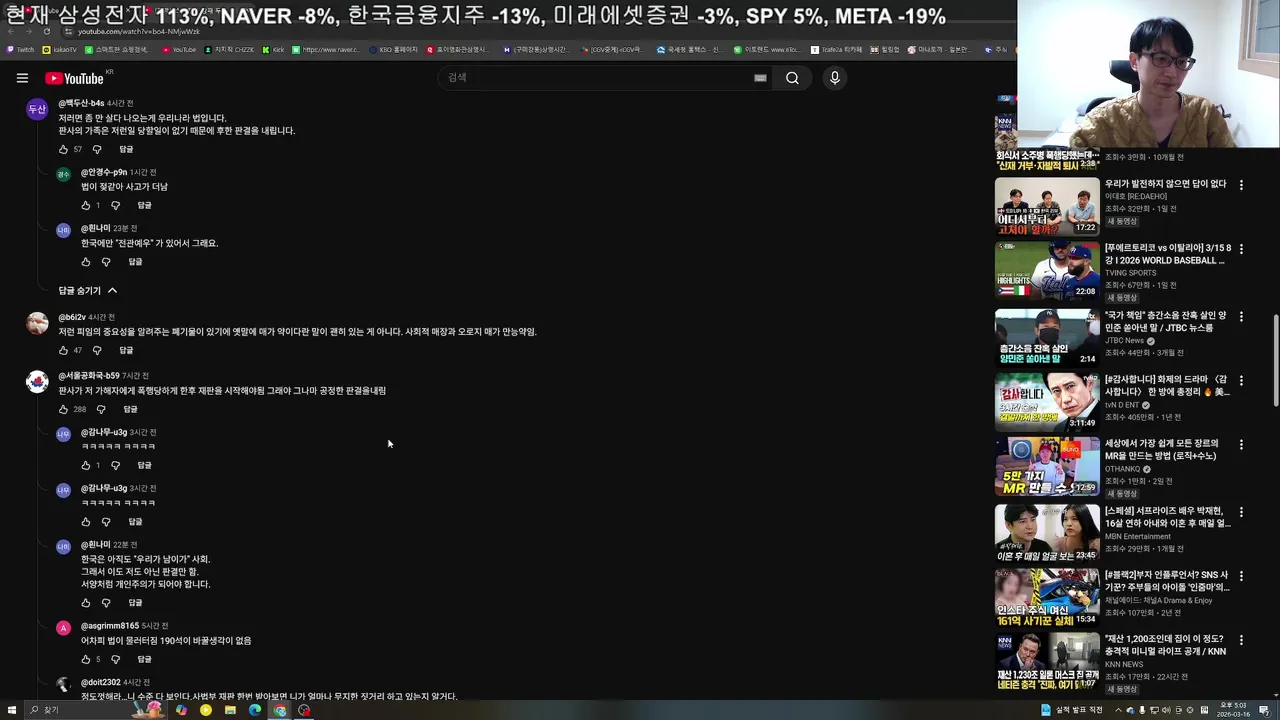
Task: Open the YouTube hamburger guide menu
Action: (x=22, y=78)
